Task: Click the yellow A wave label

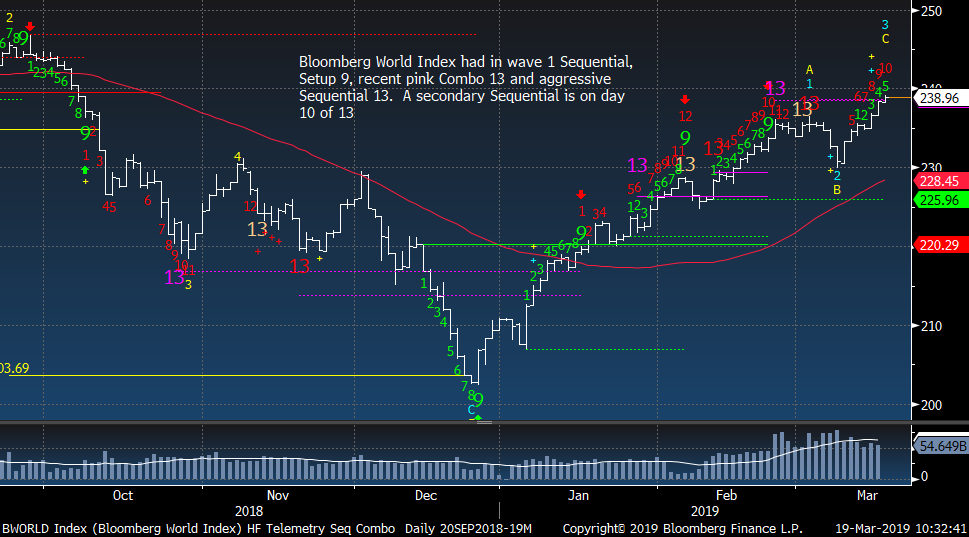Action: 810,70
